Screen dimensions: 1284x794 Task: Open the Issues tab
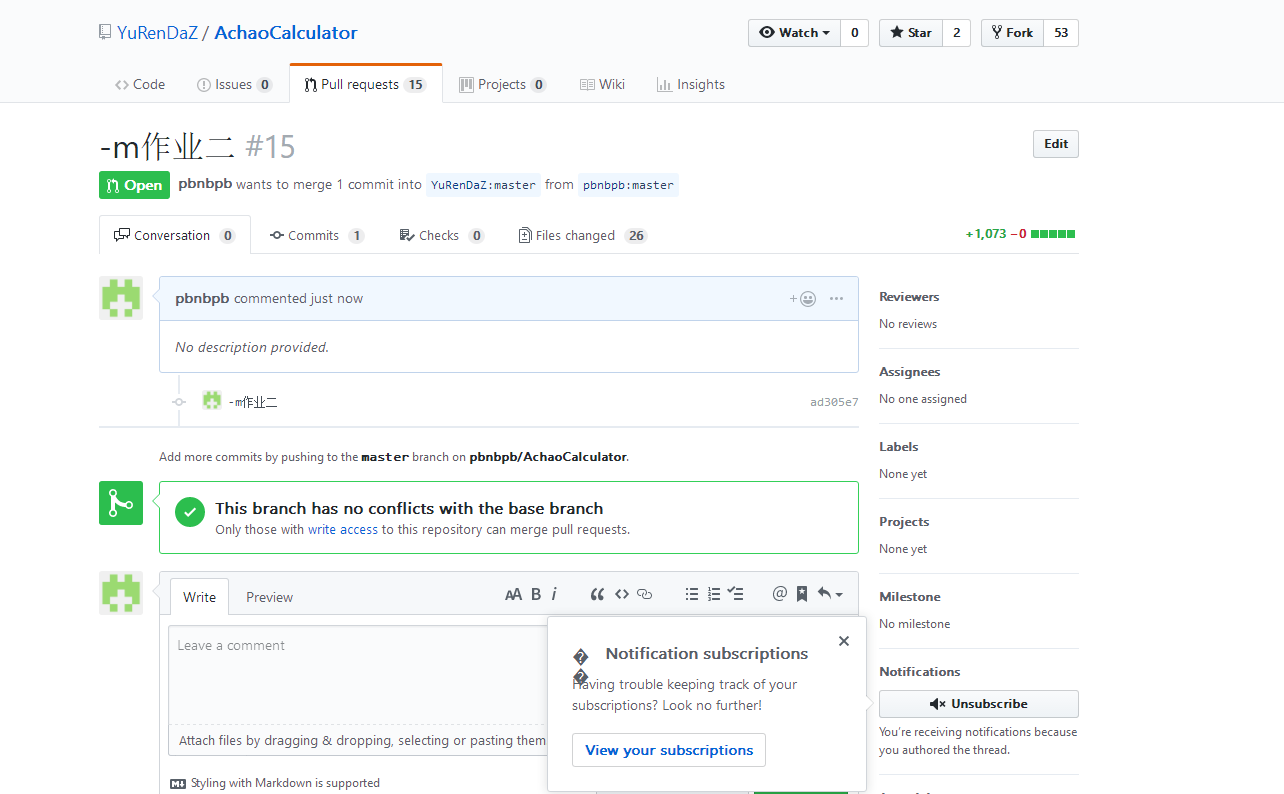point(234,84)
